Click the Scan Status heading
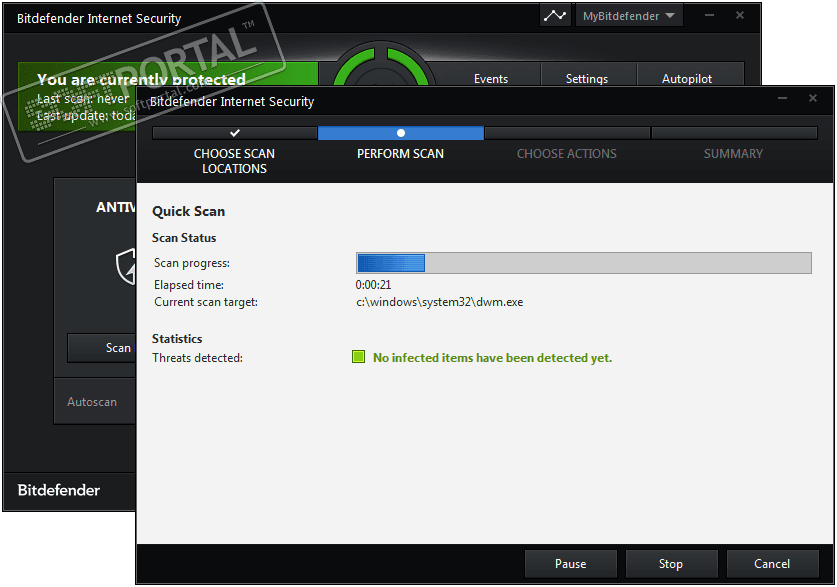Screen dimensions: 837x587 tap(184, 238)
